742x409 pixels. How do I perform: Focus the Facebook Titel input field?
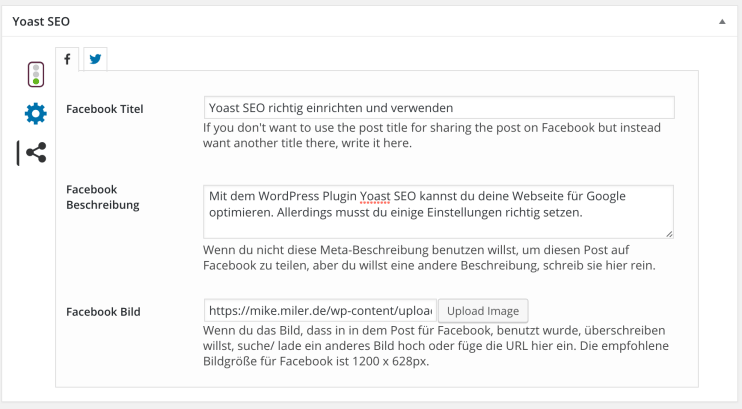click(x=439, y=108)
